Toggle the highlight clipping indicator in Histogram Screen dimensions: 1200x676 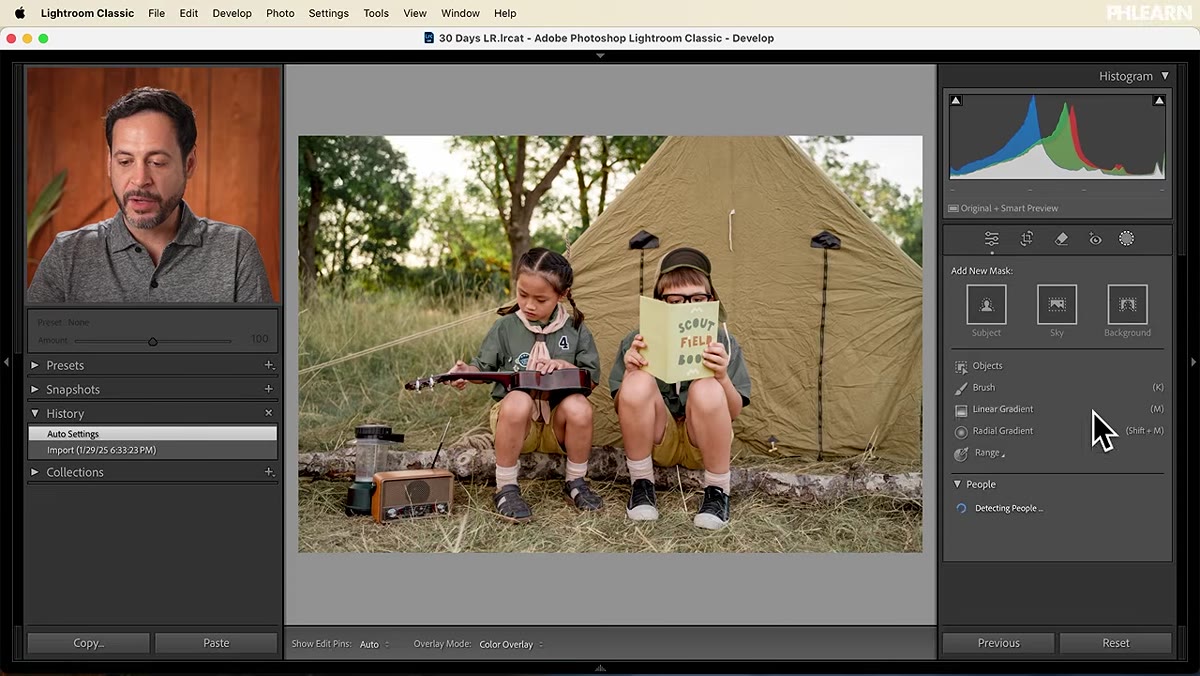click(x=1159, y=100)
